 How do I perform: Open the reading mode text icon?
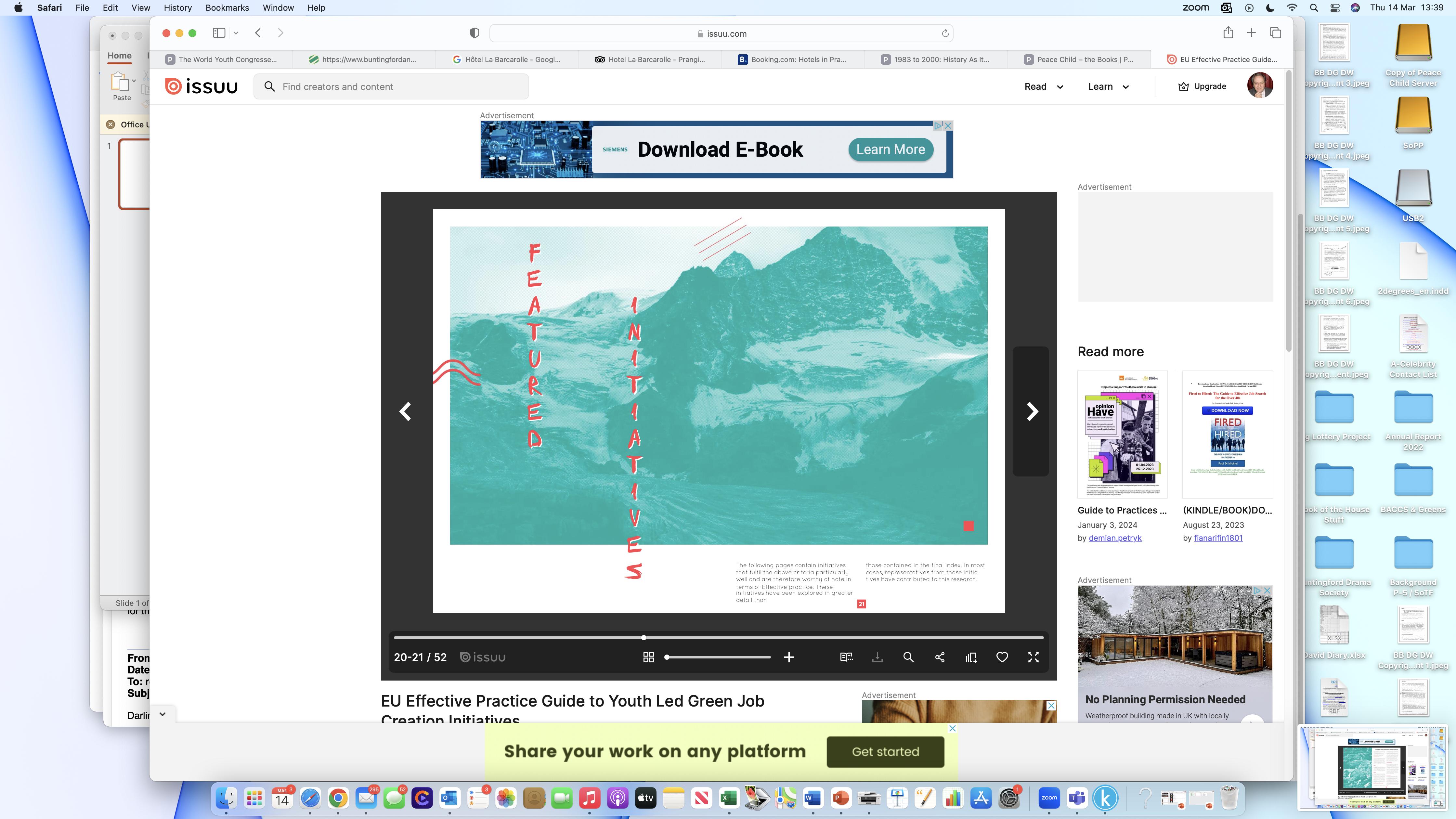tap(846, 657)
